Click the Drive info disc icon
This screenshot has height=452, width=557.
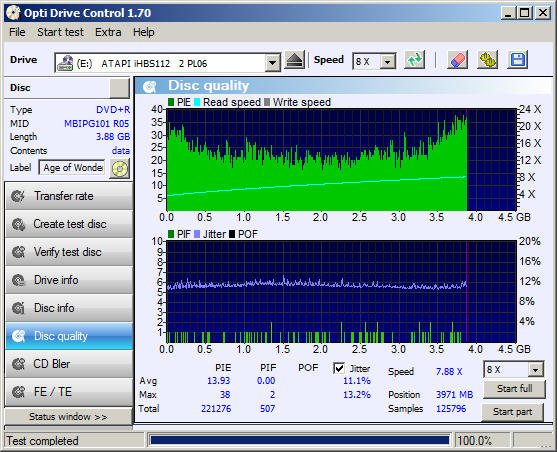[x=18, y=280]
